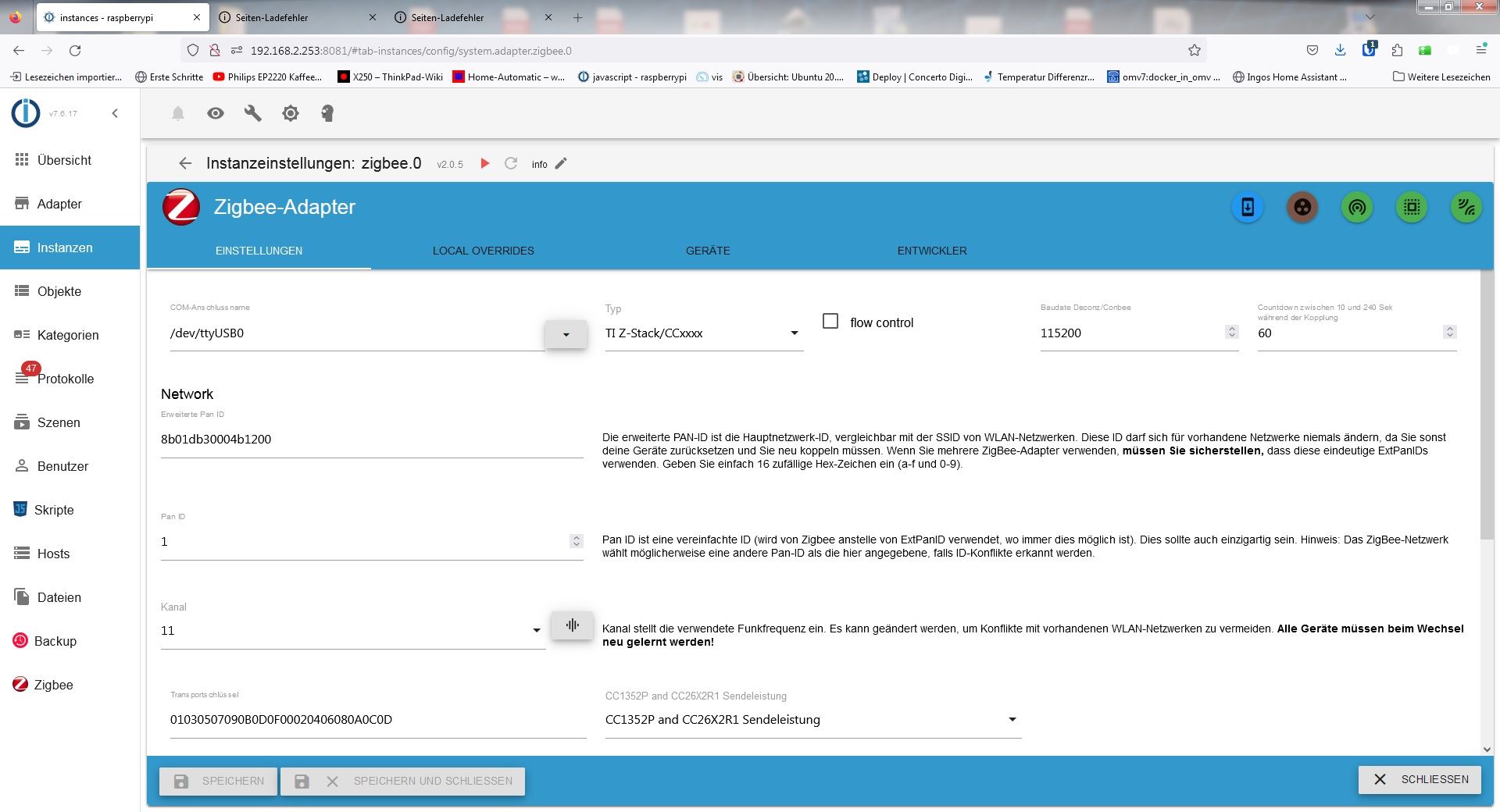Open Szenen in the sidebar
This screenshot has height=812, width=1500.
pos(70,422)
